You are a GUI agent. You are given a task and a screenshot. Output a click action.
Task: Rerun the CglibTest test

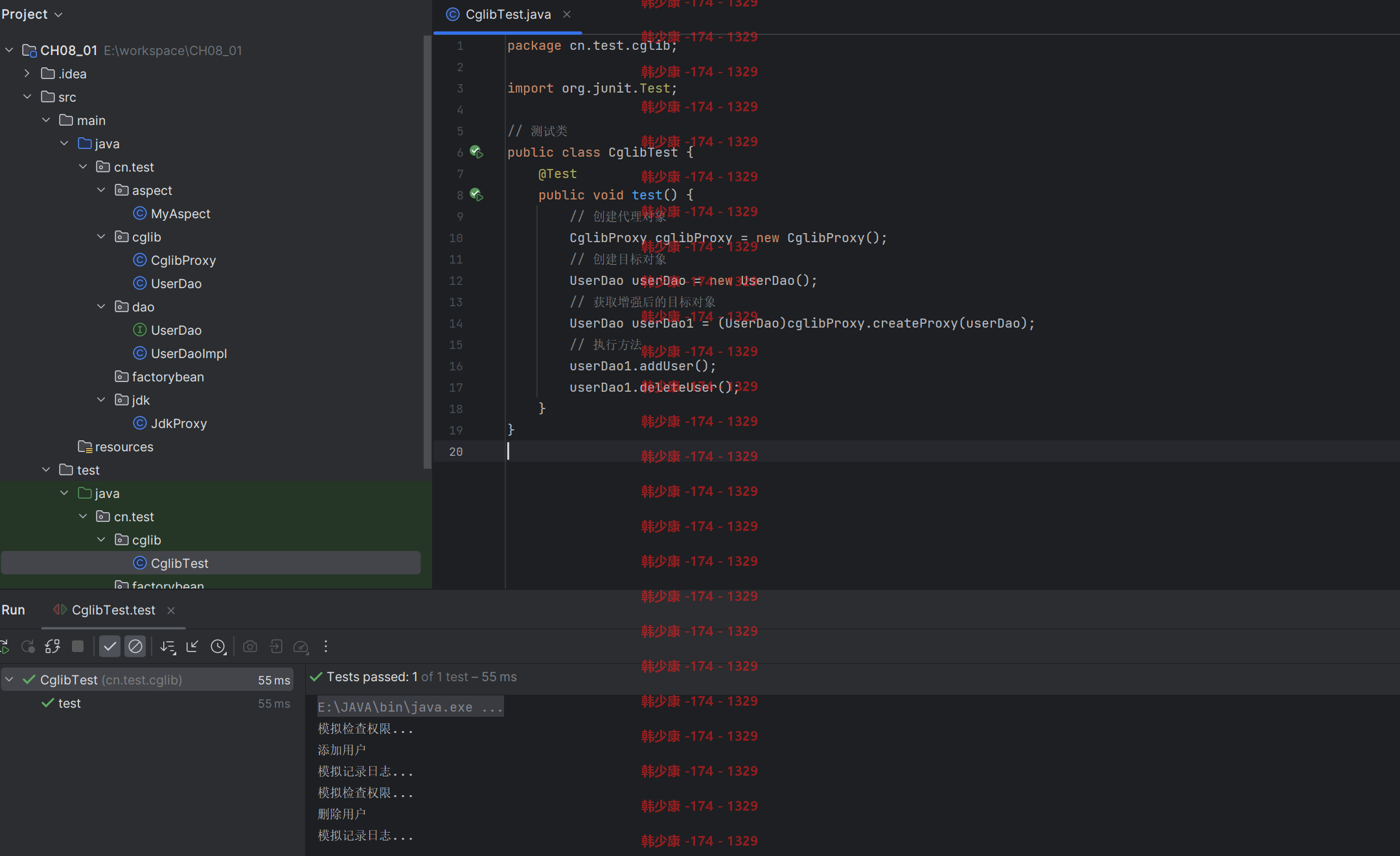(x=4, y=646)
